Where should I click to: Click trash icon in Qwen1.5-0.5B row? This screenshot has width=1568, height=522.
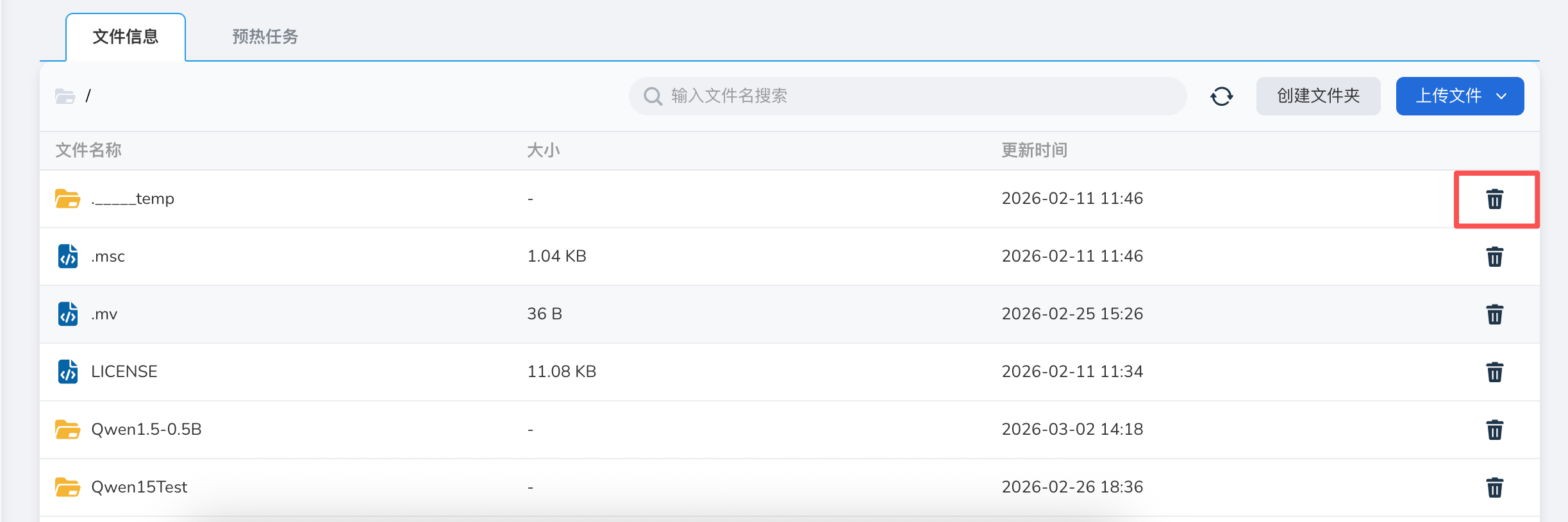tap(1494, 430)
